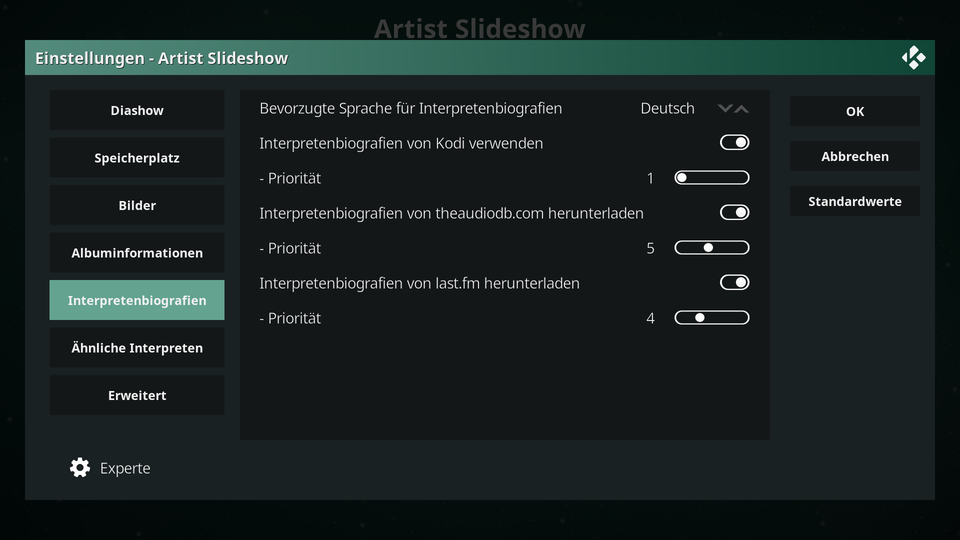Disable theaudiodb.com biography download toggle

[734, 212]
